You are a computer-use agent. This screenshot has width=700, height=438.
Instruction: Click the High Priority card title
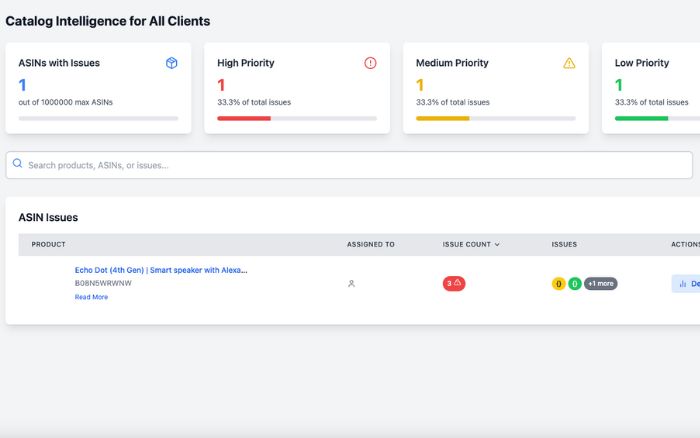[246, 63]
